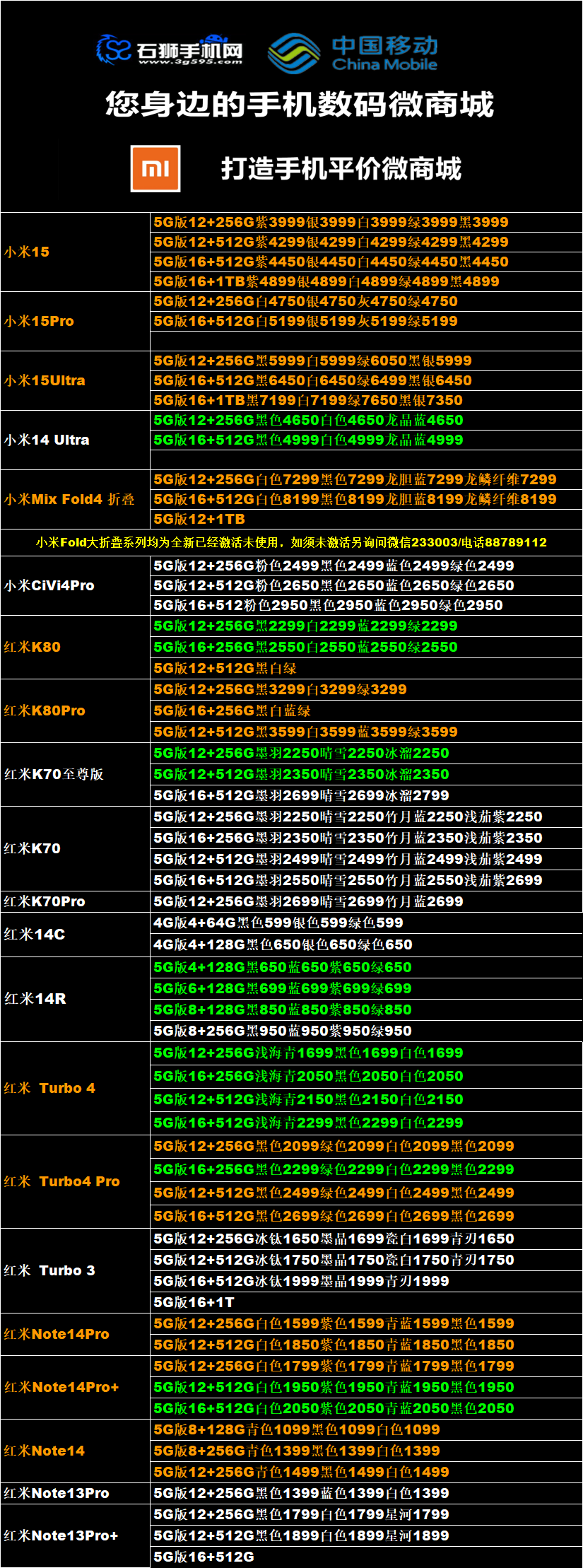This screenshot has width=583, height=1568.
Task: Select the 红米Note14Pro model cell
Action: pos(75,1334)
